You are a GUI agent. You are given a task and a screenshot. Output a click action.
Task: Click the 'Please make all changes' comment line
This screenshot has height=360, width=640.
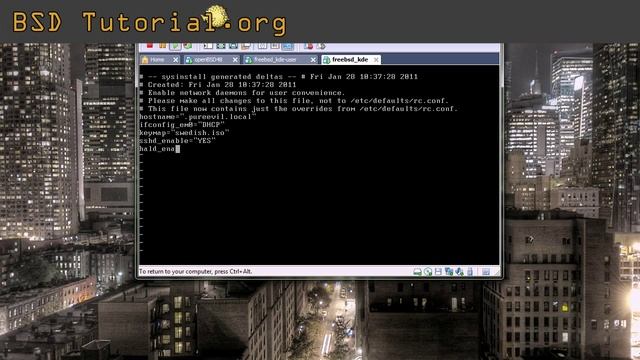[294, 100]
